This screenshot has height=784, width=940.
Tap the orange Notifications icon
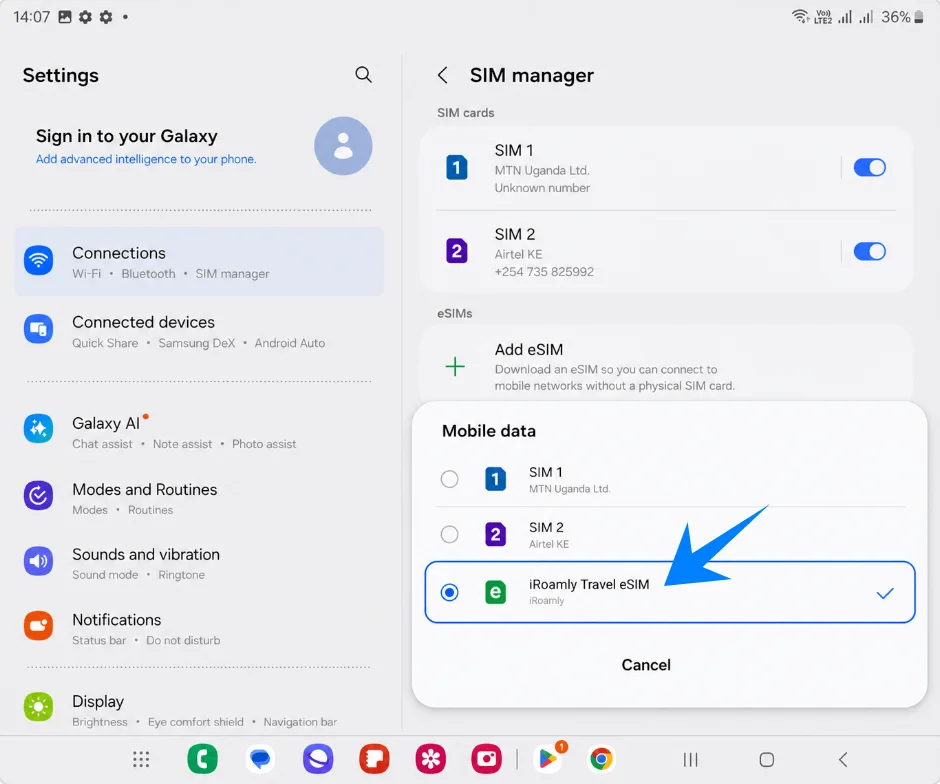click(38, 626)
